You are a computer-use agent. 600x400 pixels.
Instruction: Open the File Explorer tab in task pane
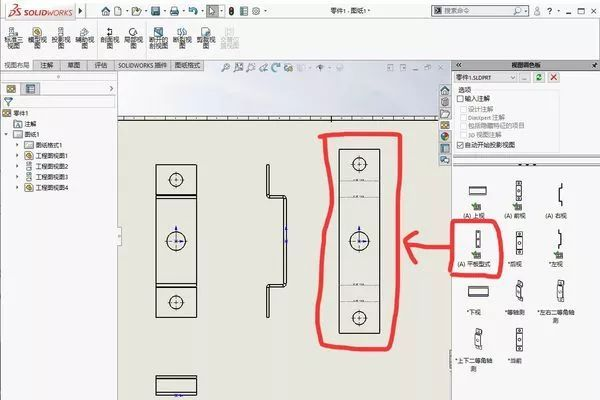pos(445,114)
